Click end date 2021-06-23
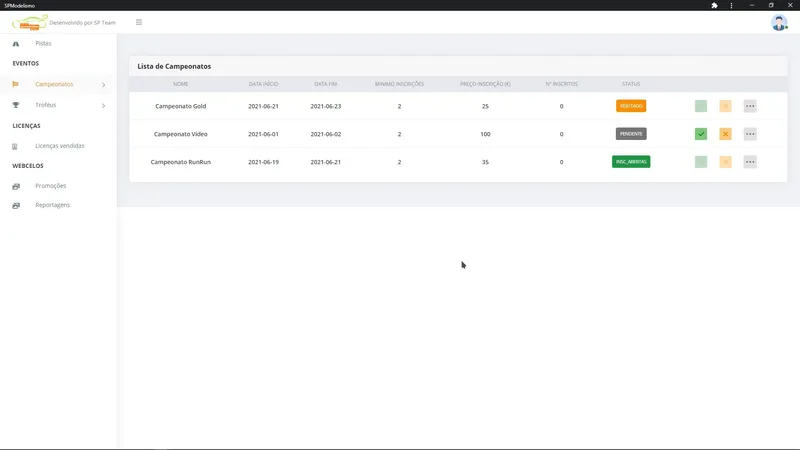This screenshot has height=450, width=800. pyautogui.click(x=326, y=106)
